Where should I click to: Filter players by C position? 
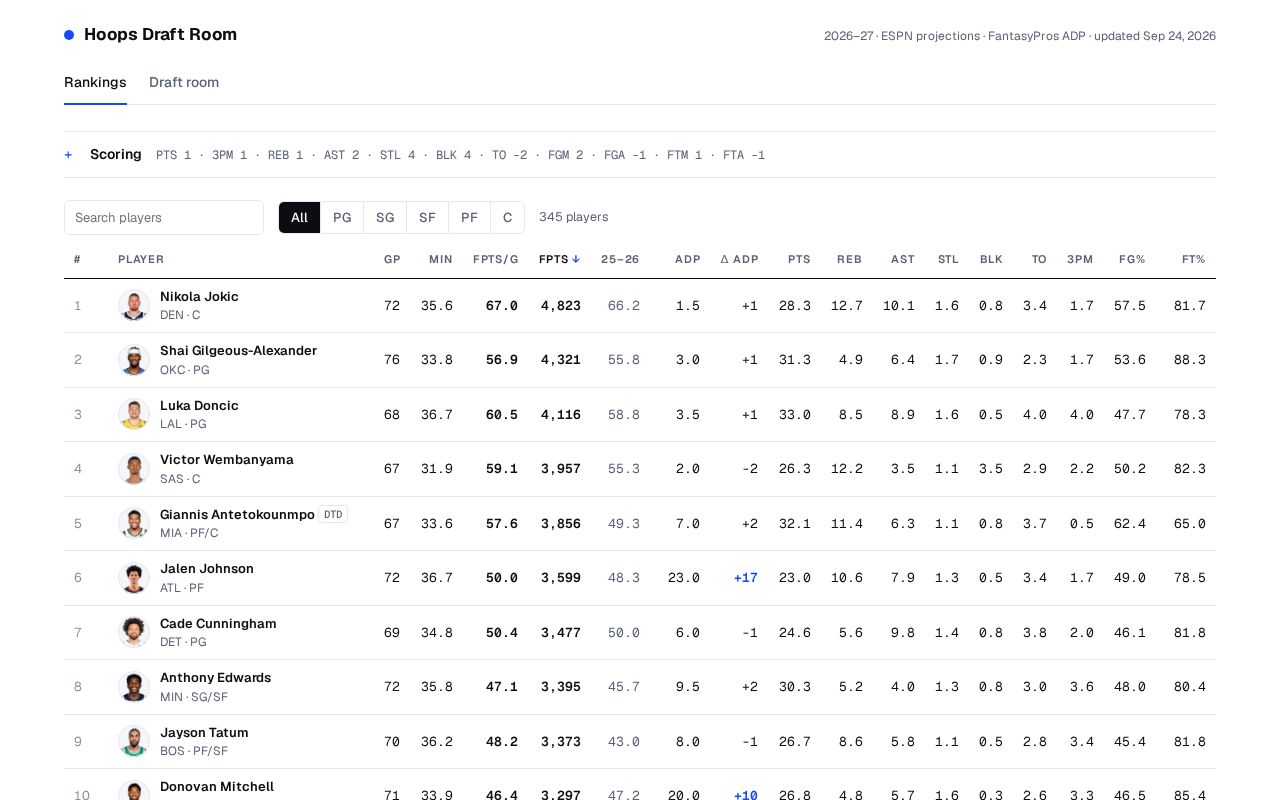point(507,217)
